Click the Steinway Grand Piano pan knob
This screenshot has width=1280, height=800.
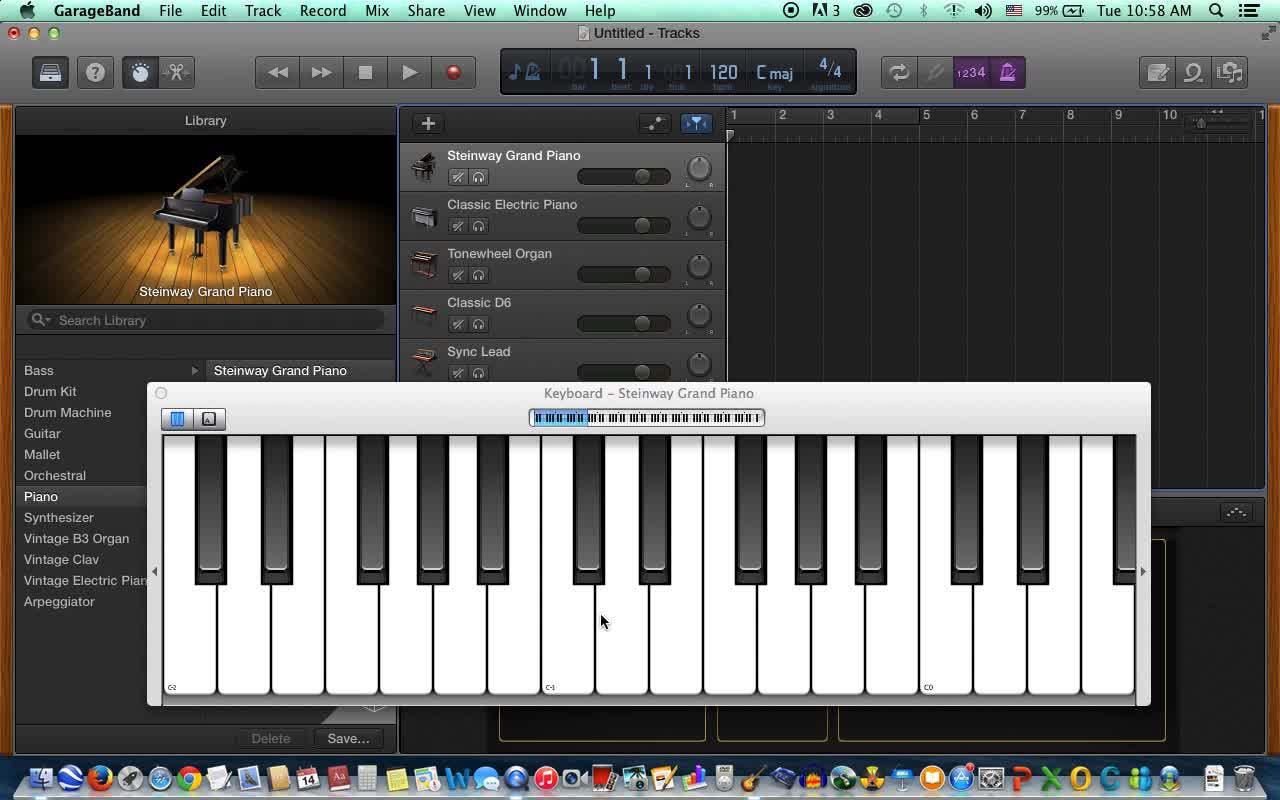coord(699,168)
